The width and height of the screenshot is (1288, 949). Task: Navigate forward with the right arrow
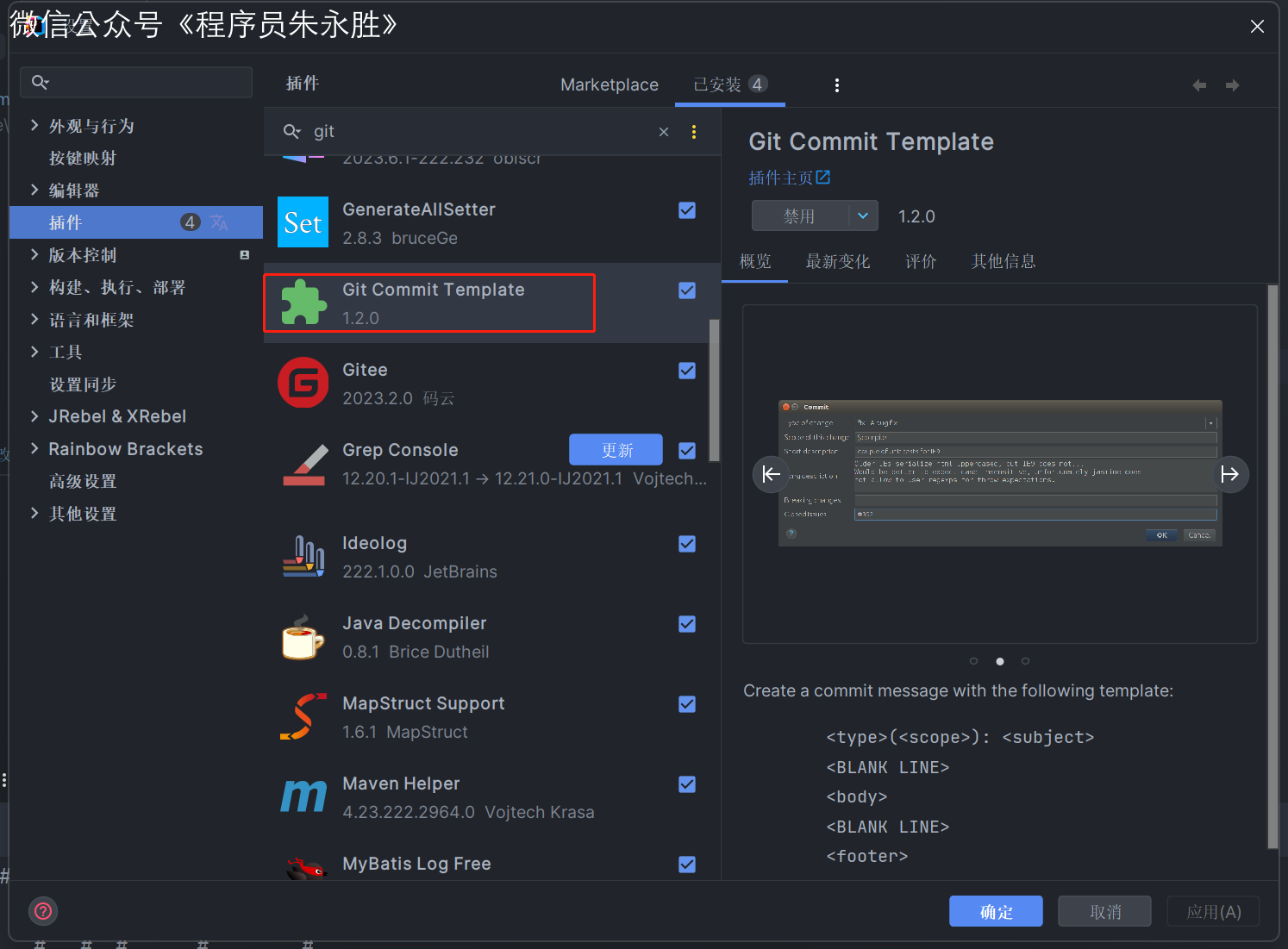1233,85
